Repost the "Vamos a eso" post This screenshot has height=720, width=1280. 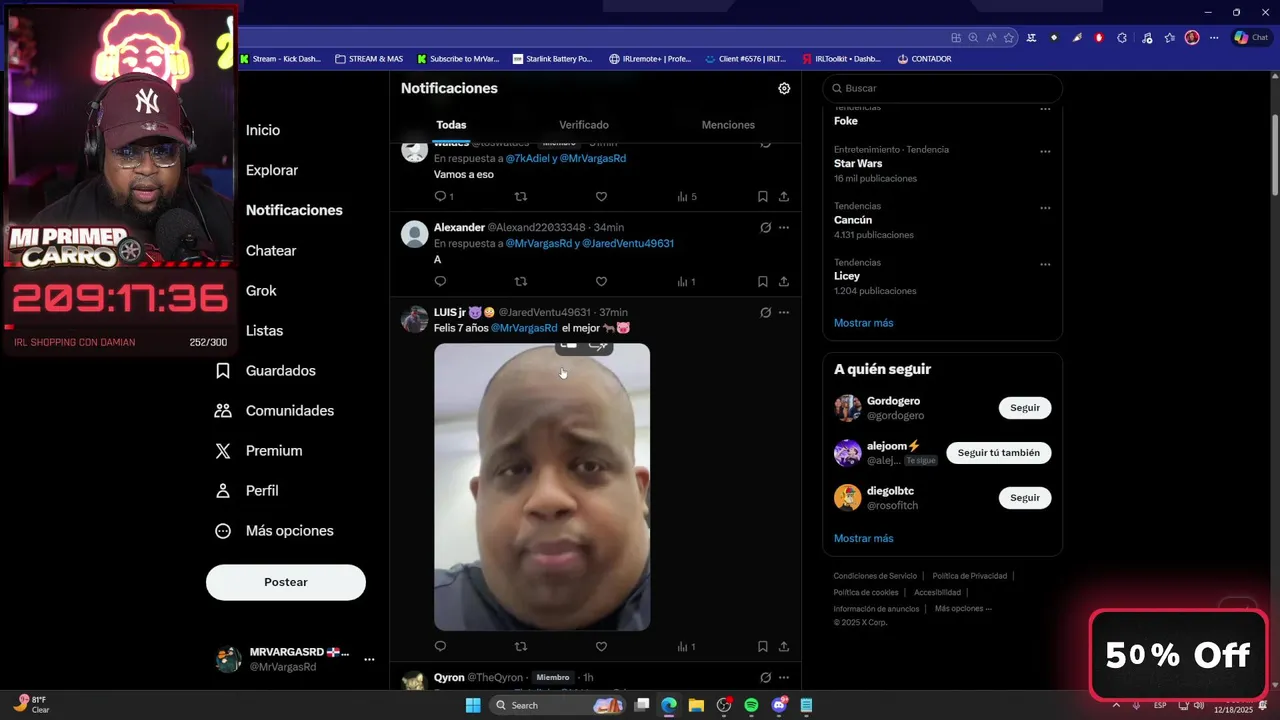tap(520, 197)
